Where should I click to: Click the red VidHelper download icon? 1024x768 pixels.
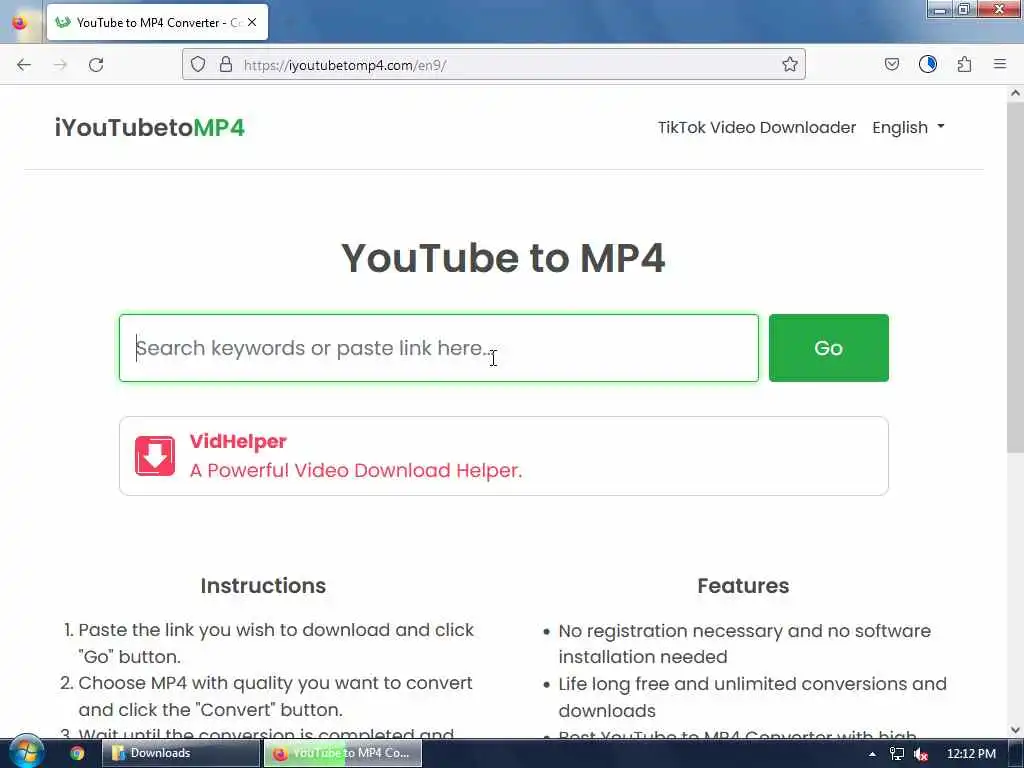click(155, 456)
